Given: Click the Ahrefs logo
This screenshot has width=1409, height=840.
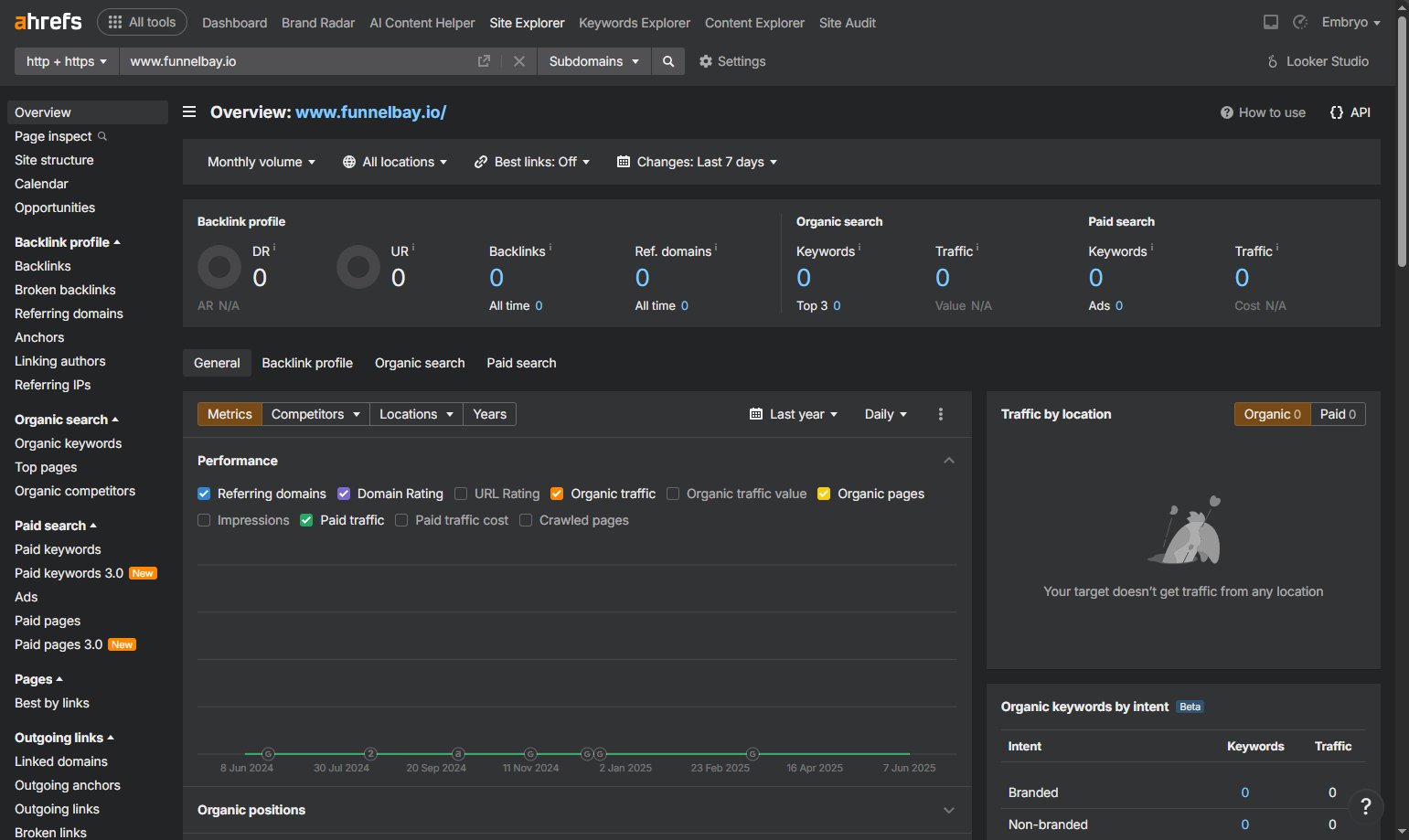Looking at the screenshot, I should [48, 21].
